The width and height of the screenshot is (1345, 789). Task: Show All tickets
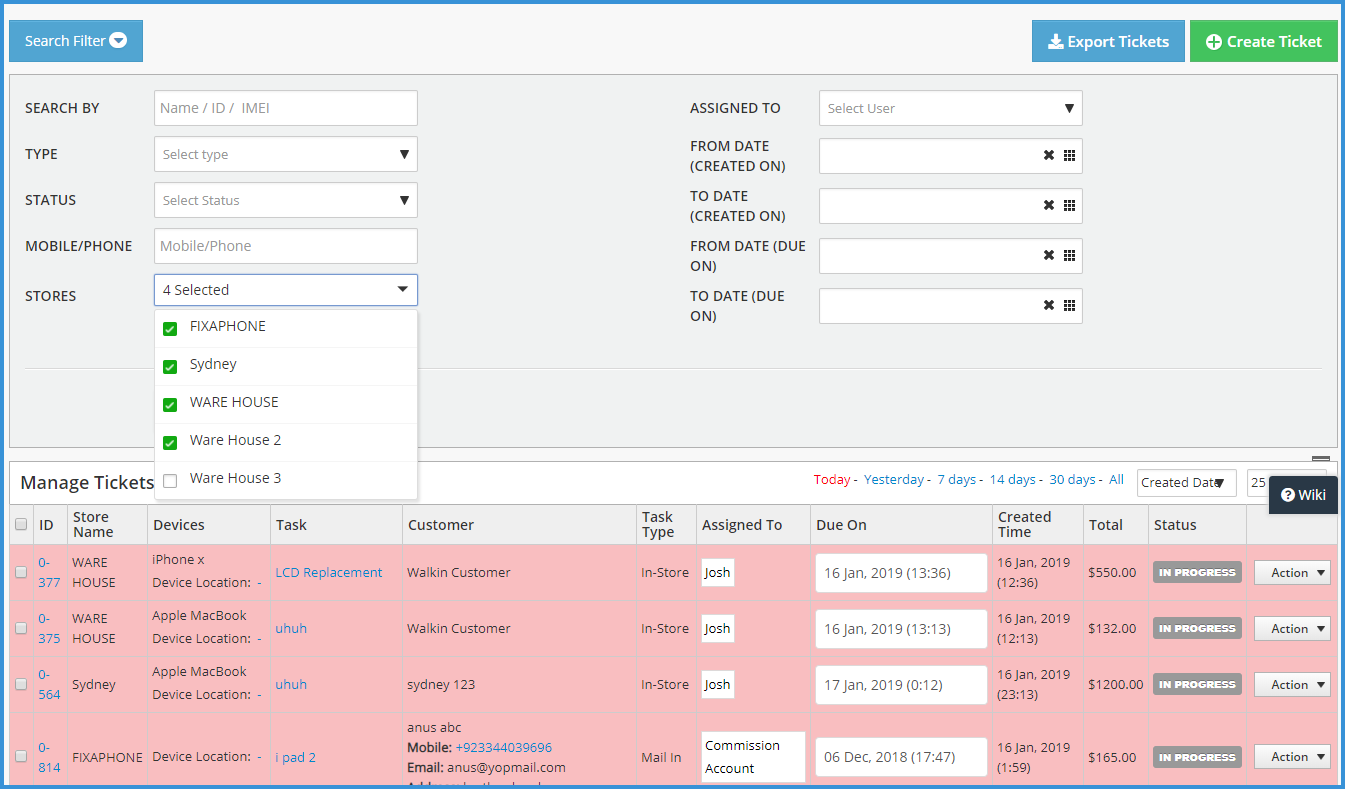click(1116, 480)
